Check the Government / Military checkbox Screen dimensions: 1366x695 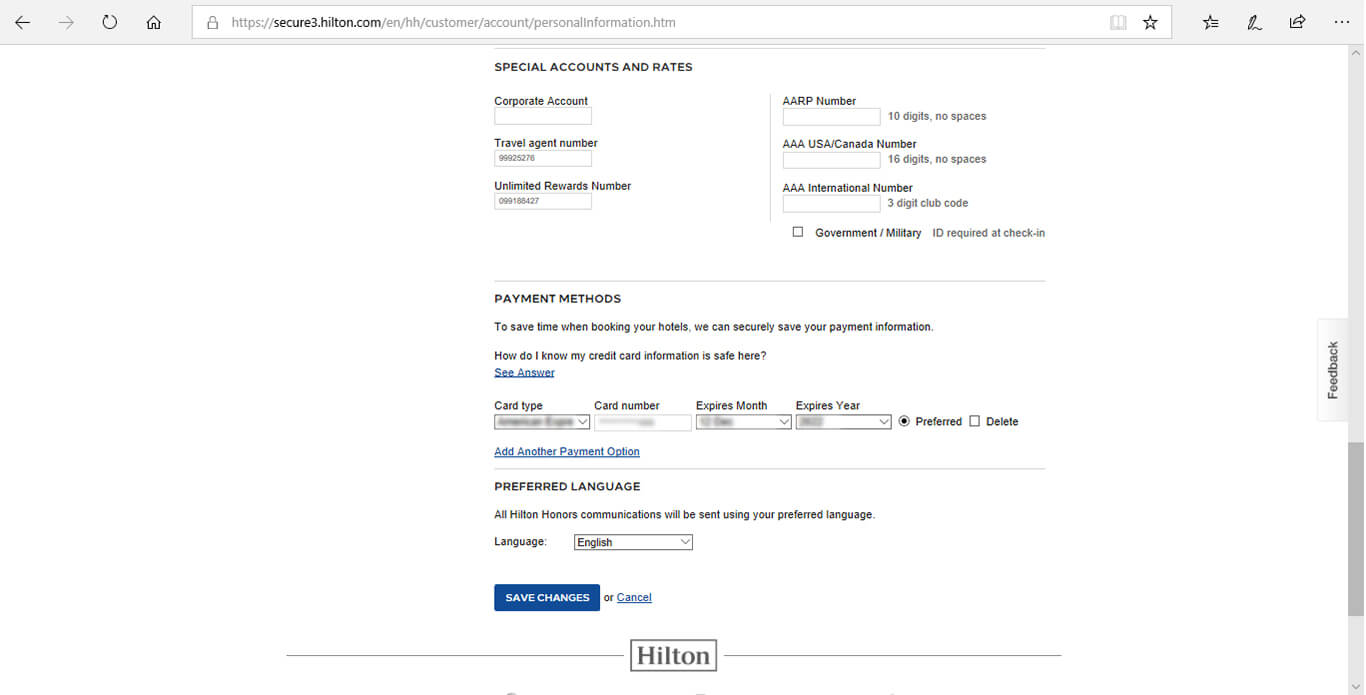point(797,232)
